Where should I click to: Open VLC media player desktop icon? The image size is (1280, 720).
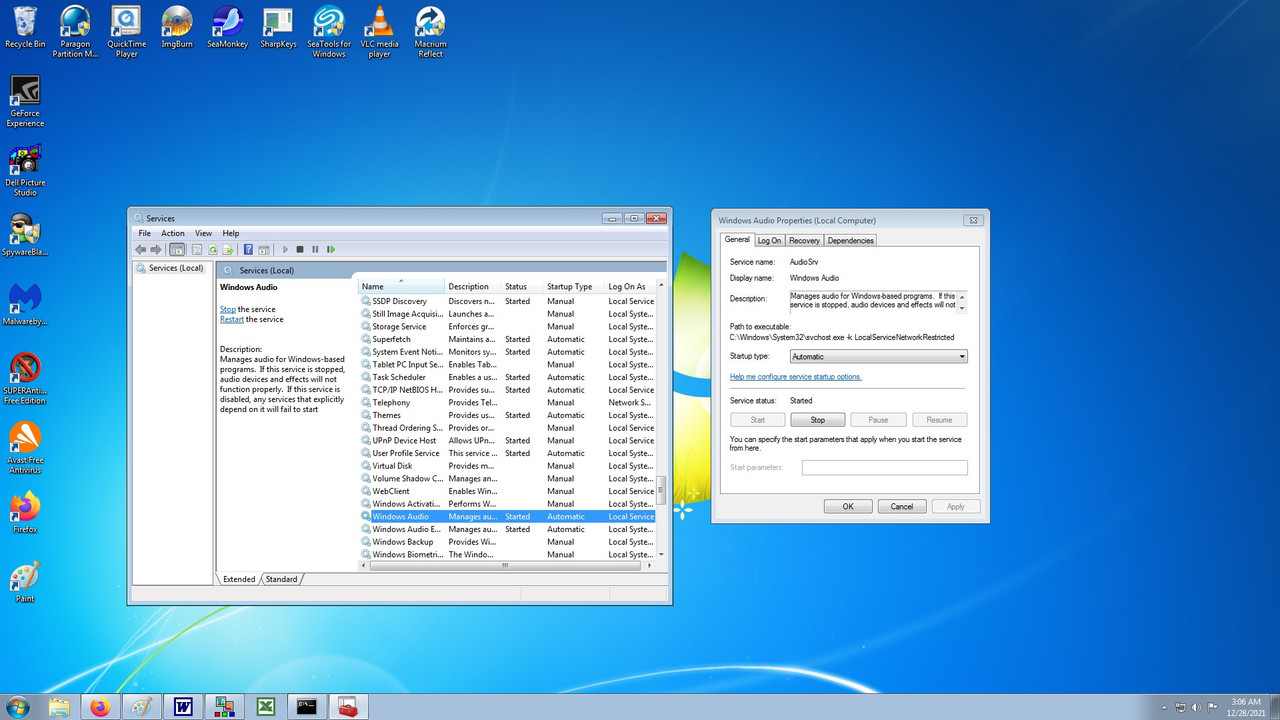tap(380, 32)
